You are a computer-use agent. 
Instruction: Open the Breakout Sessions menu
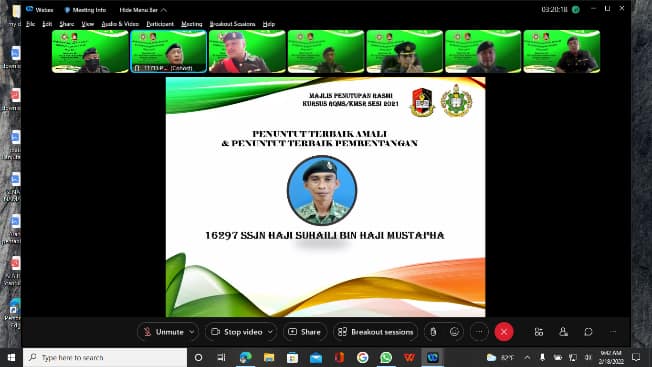[x=232, y=24]
